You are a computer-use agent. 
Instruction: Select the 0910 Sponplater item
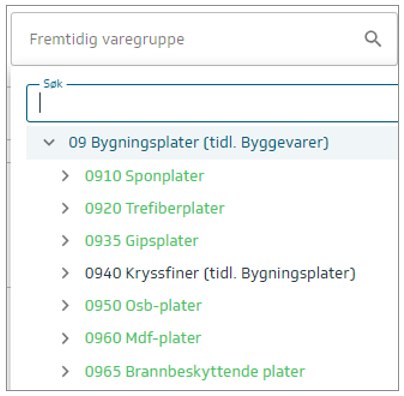click(x=145, y=176)
